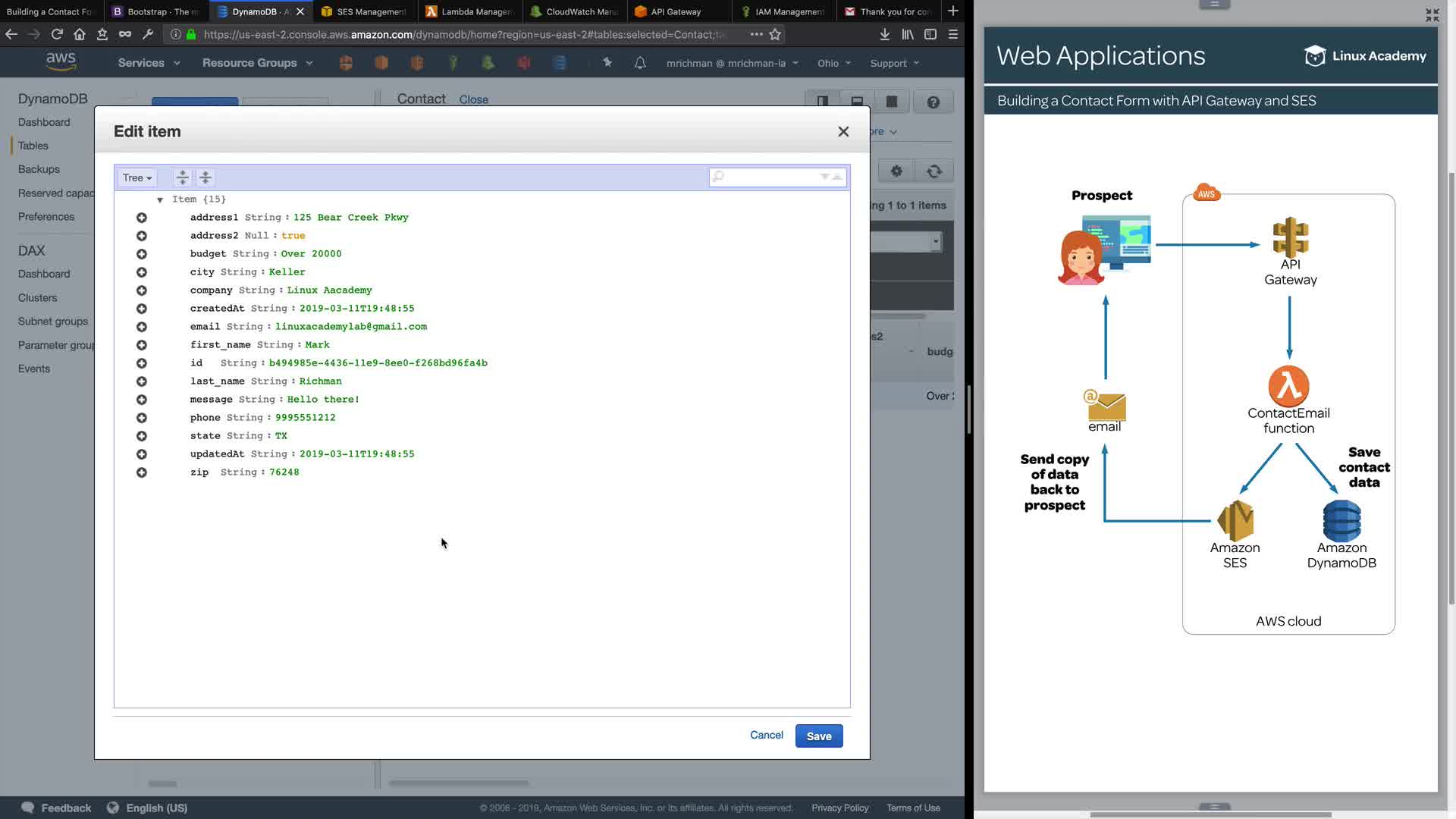Click expand all fields icon in editor toolbar

coord(182,177)
